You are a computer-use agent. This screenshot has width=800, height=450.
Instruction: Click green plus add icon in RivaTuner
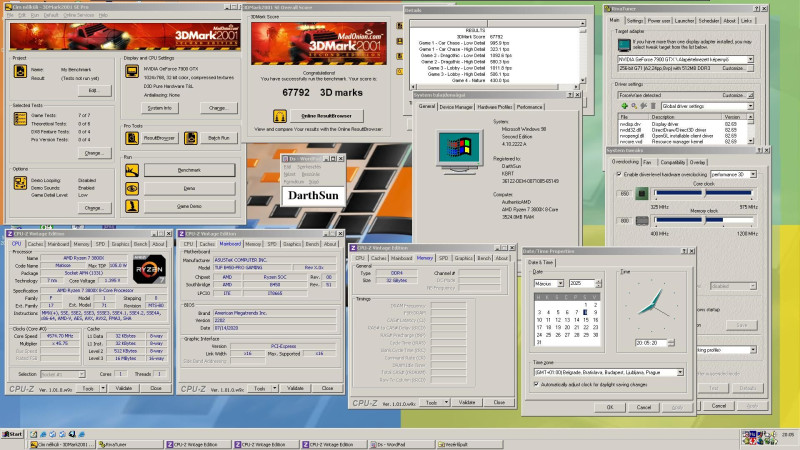[624, 106]
